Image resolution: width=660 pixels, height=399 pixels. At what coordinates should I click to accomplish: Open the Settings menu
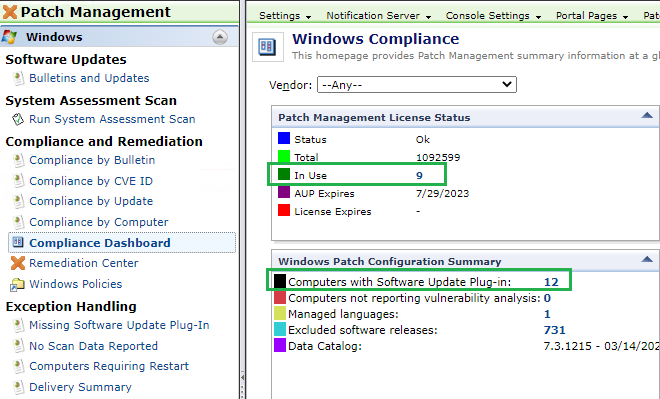(285, 16)
